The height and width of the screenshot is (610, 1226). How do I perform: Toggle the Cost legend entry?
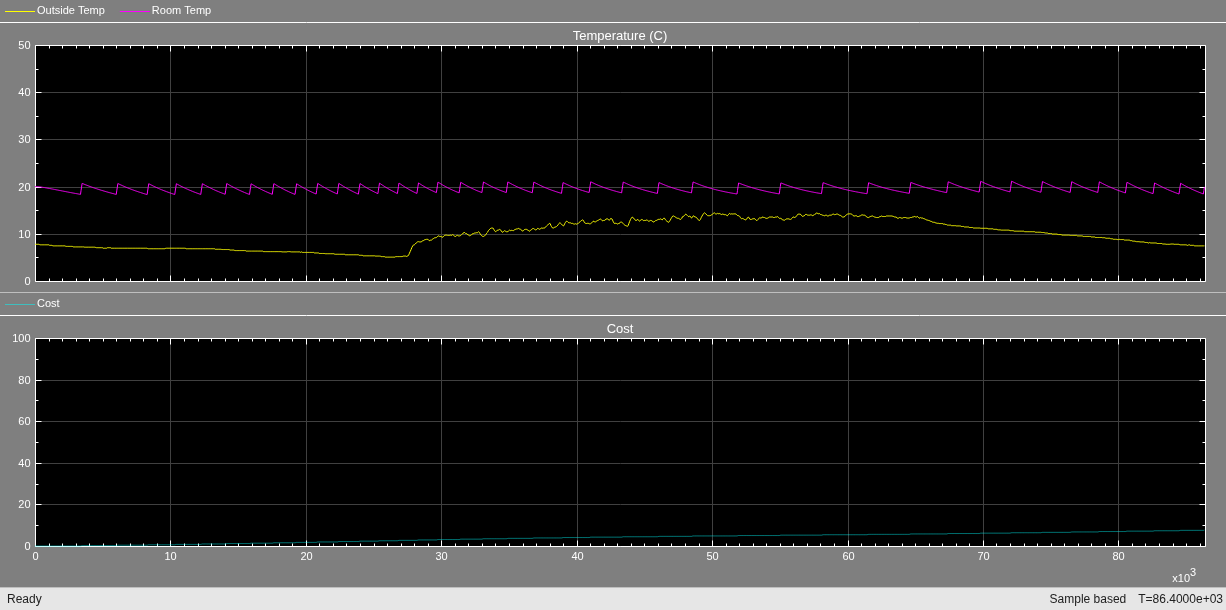click(33, 303)
